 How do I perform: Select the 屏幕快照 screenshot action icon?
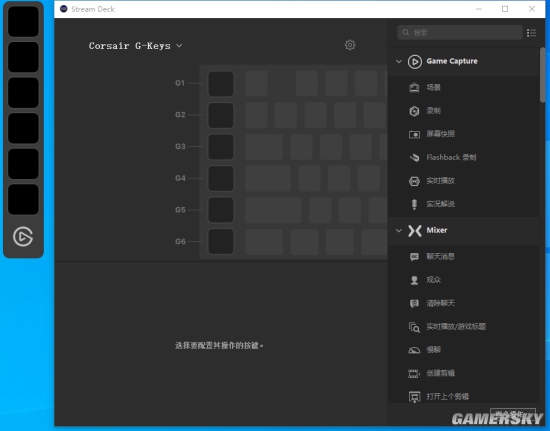tap(414, 134)
